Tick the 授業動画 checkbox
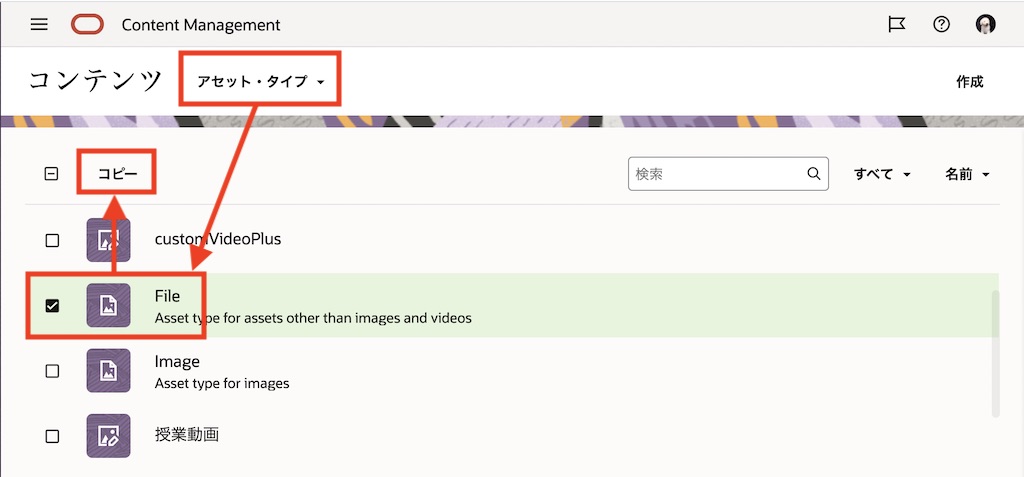Viewport: 1024px width, 477px height. coord(52,436)
